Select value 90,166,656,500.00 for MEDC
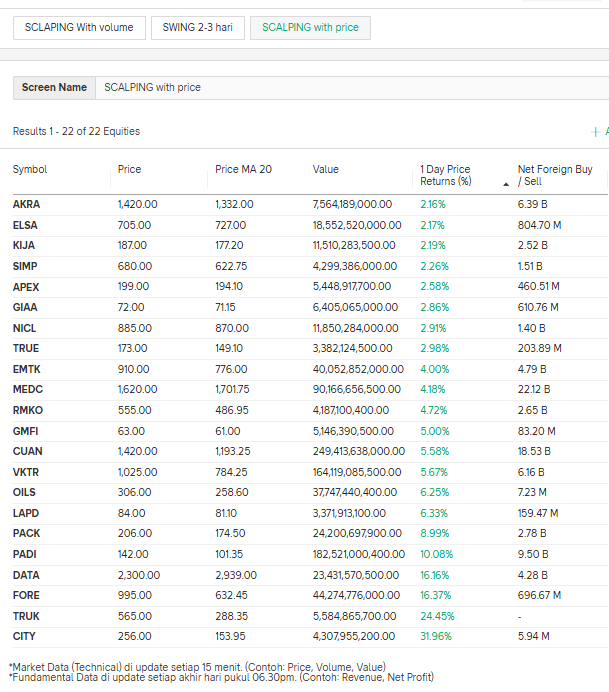This screenshot has height=692, width=609. click(357, 389)
